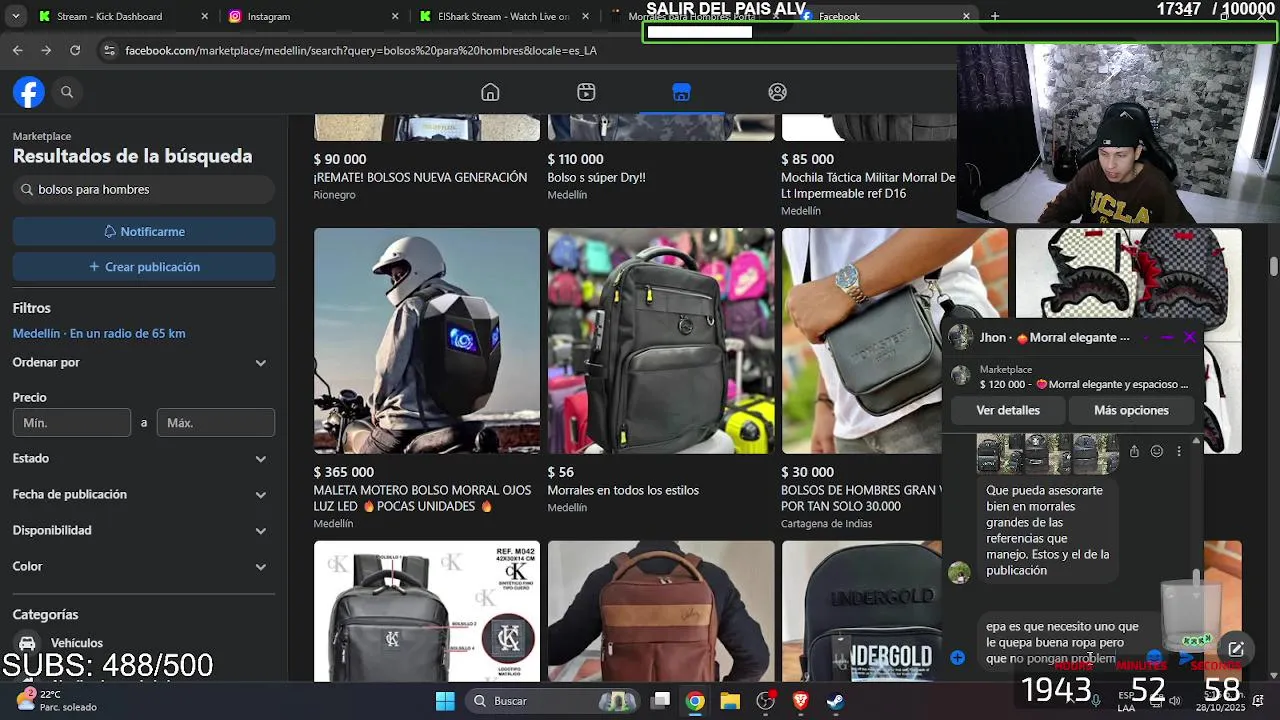Viewport: 1280px width, 720px height.
Task: Minimize the Jhon chat window
Action: coord(1167,338)
